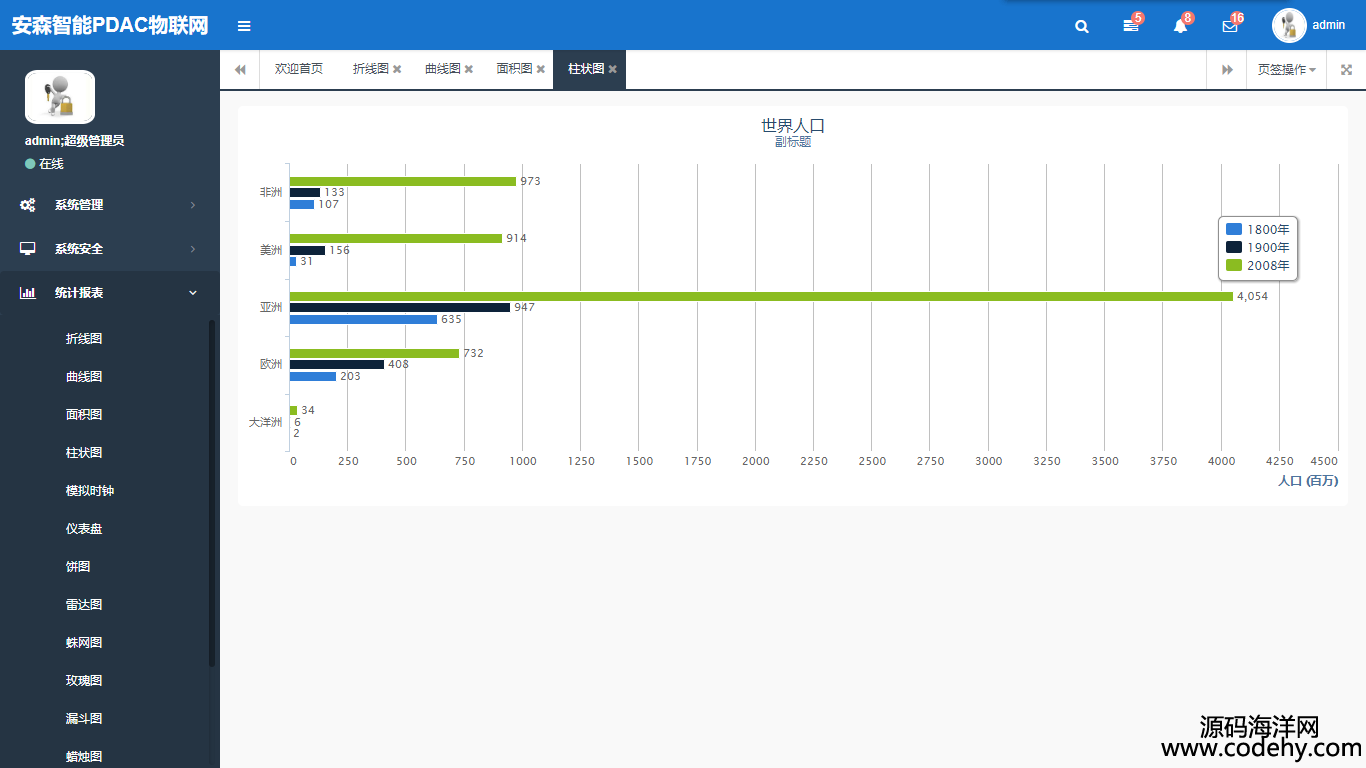
Task: Toggle fullscreen with the expand icon
Action: pos(1346,70)
